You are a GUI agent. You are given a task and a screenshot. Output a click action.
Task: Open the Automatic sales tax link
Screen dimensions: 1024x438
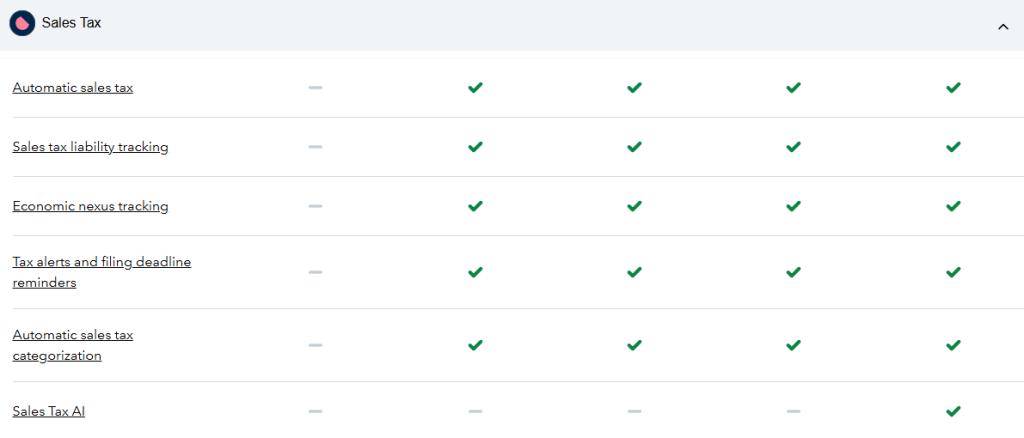[72, 87]
